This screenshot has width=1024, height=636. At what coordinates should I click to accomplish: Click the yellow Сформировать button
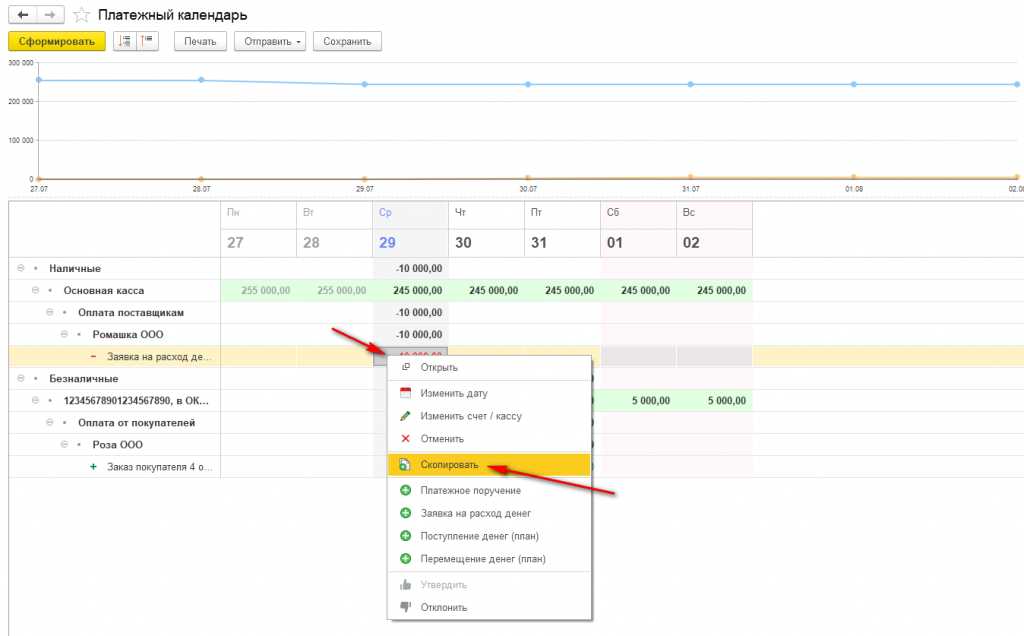tap(57, 41)
